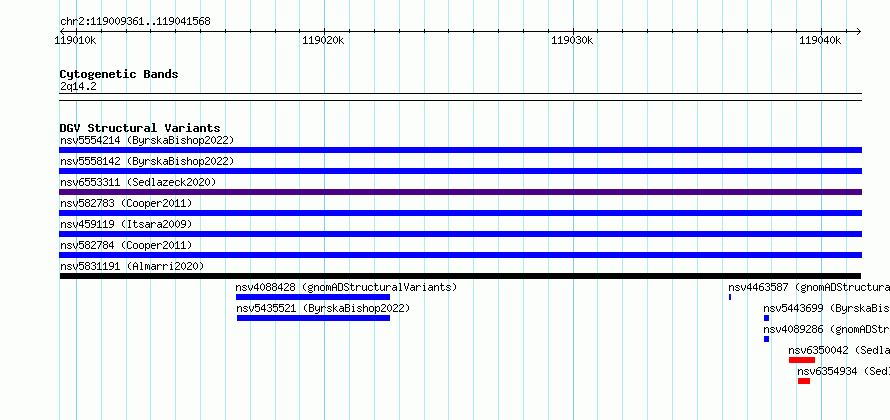Open the nsv5443699 variant label
Viewport: 890px width, 420px height.
[826, 308]
